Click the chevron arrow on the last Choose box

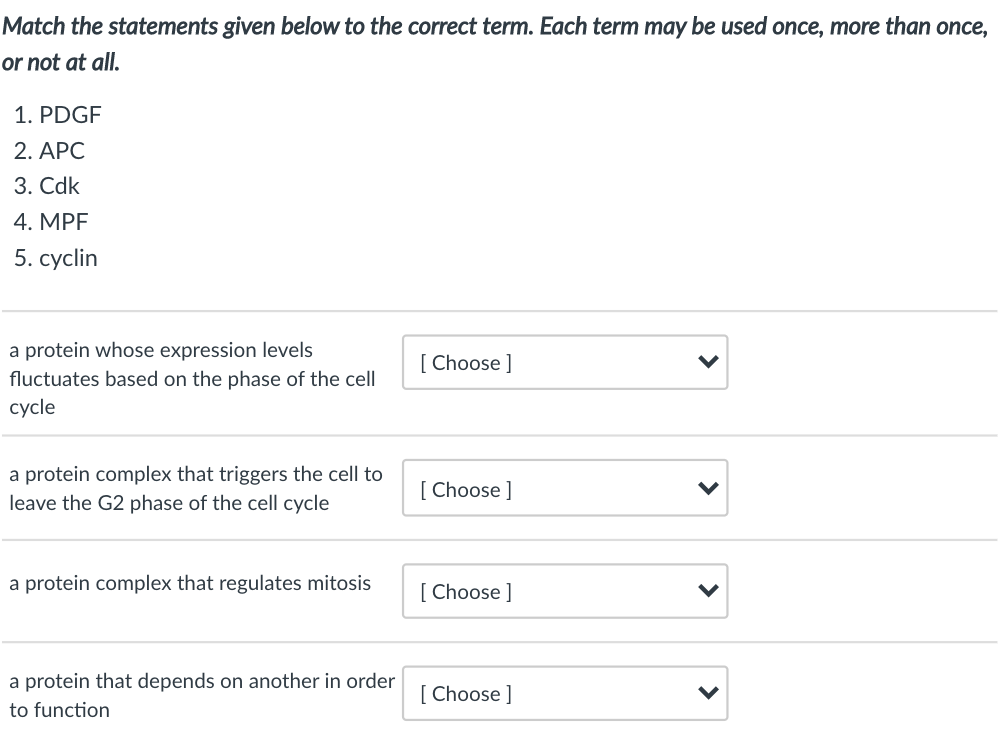707,693
